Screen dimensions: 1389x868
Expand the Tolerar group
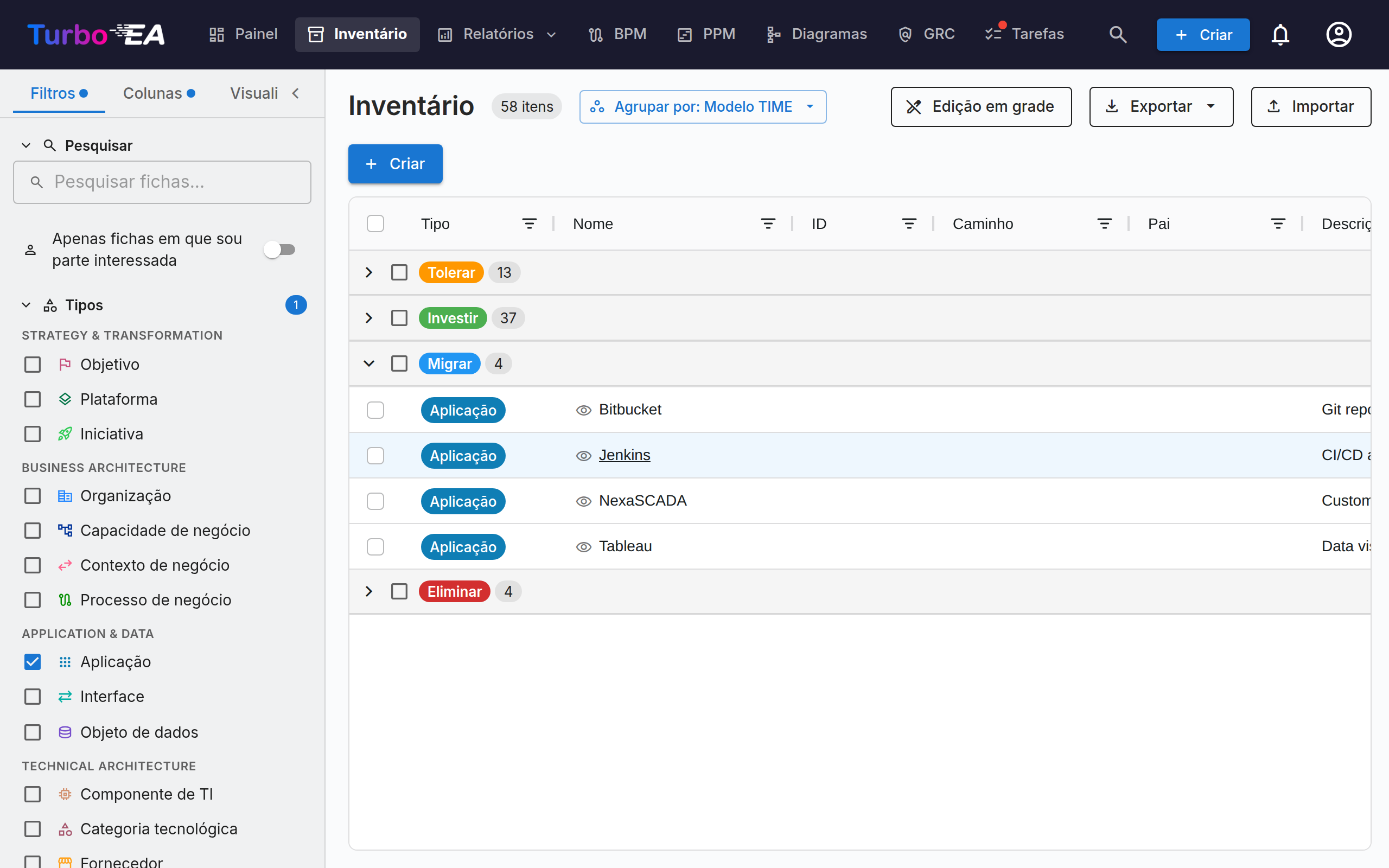click(x=369, y=272)
